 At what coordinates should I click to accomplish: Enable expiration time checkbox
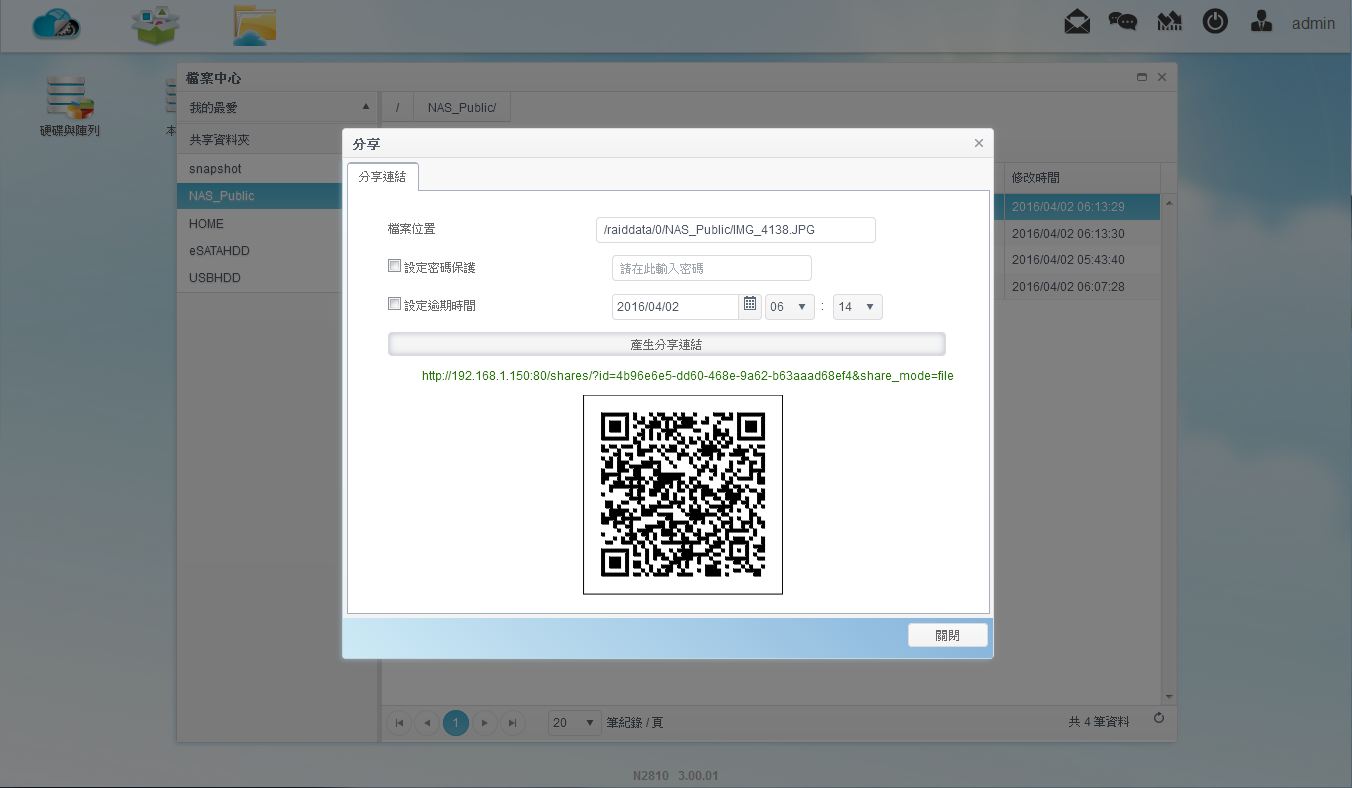coord(394,304)
